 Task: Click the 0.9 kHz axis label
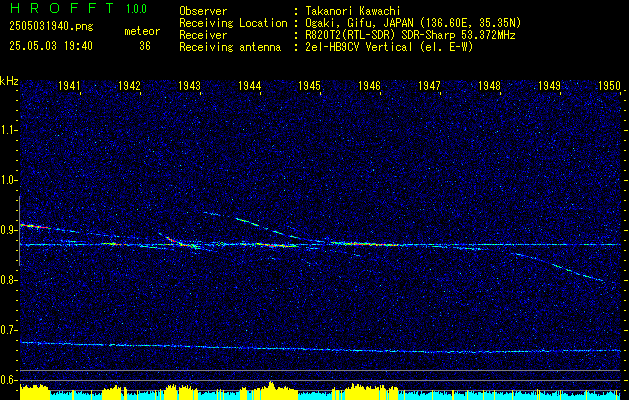(x=8, y=230)
